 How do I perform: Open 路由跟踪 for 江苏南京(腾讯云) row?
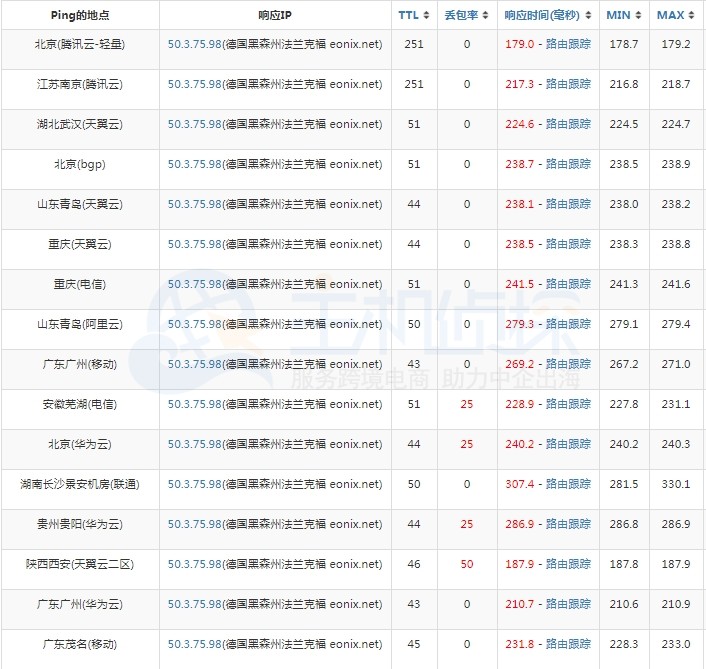(x=568, y=84)
